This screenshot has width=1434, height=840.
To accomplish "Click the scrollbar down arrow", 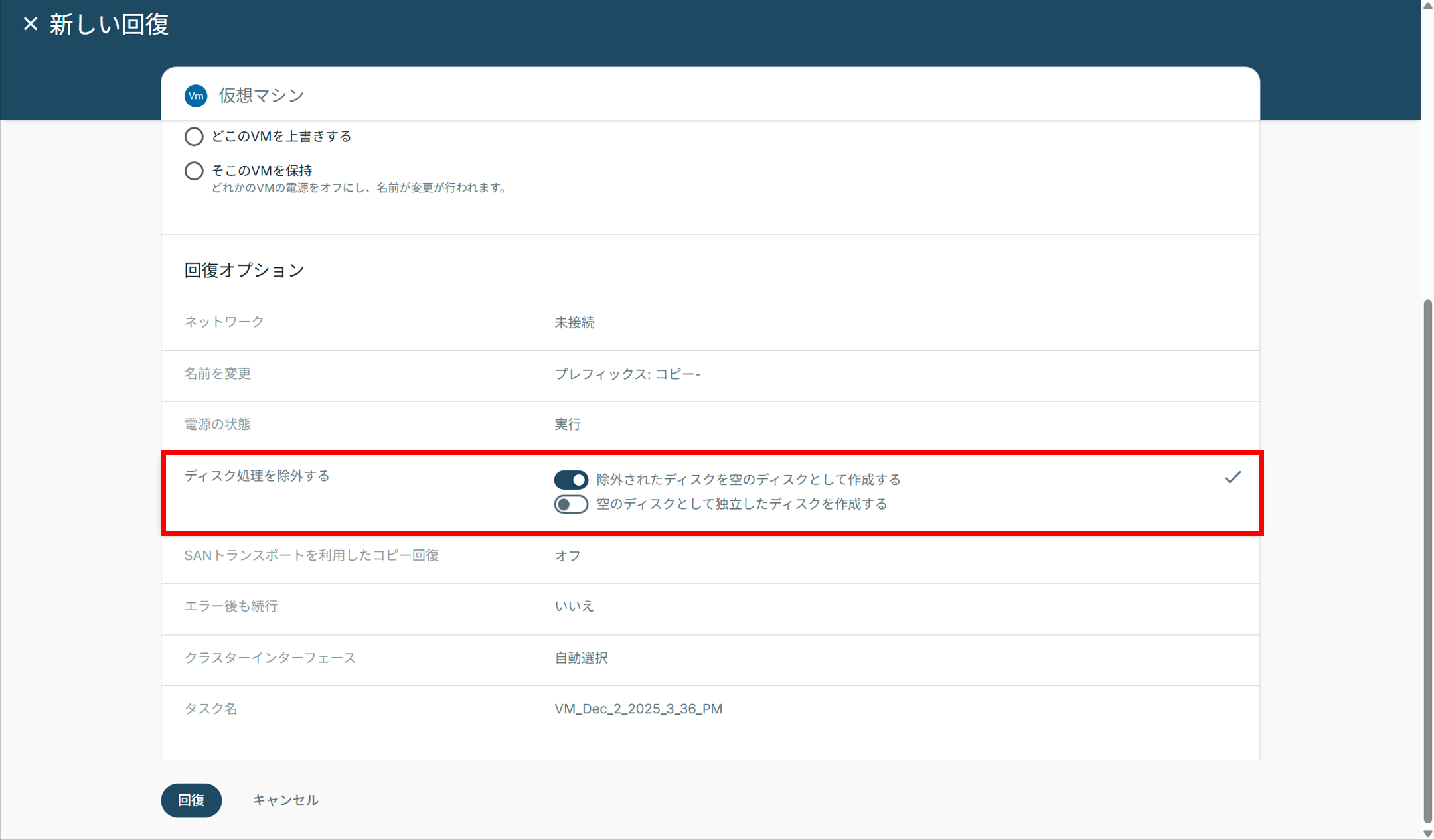I will coord(1427,833).
